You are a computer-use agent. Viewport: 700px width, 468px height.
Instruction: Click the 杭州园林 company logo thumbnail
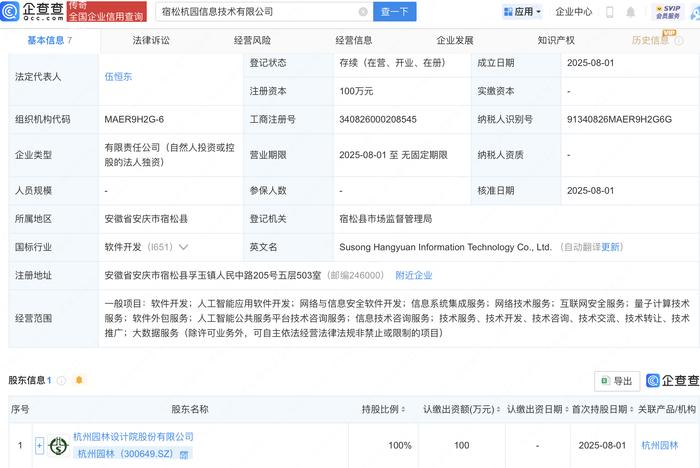[x=58, y=446]
